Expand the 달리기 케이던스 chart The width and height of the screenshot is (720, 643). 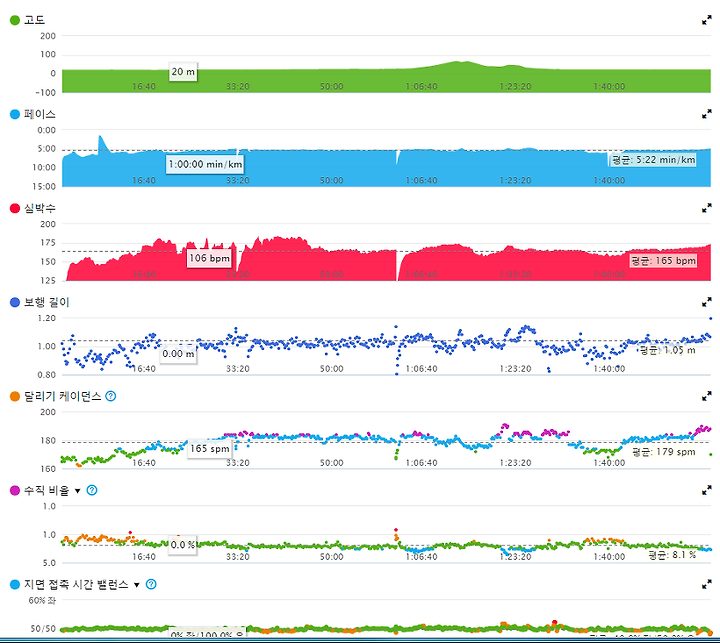coord(707,396)
